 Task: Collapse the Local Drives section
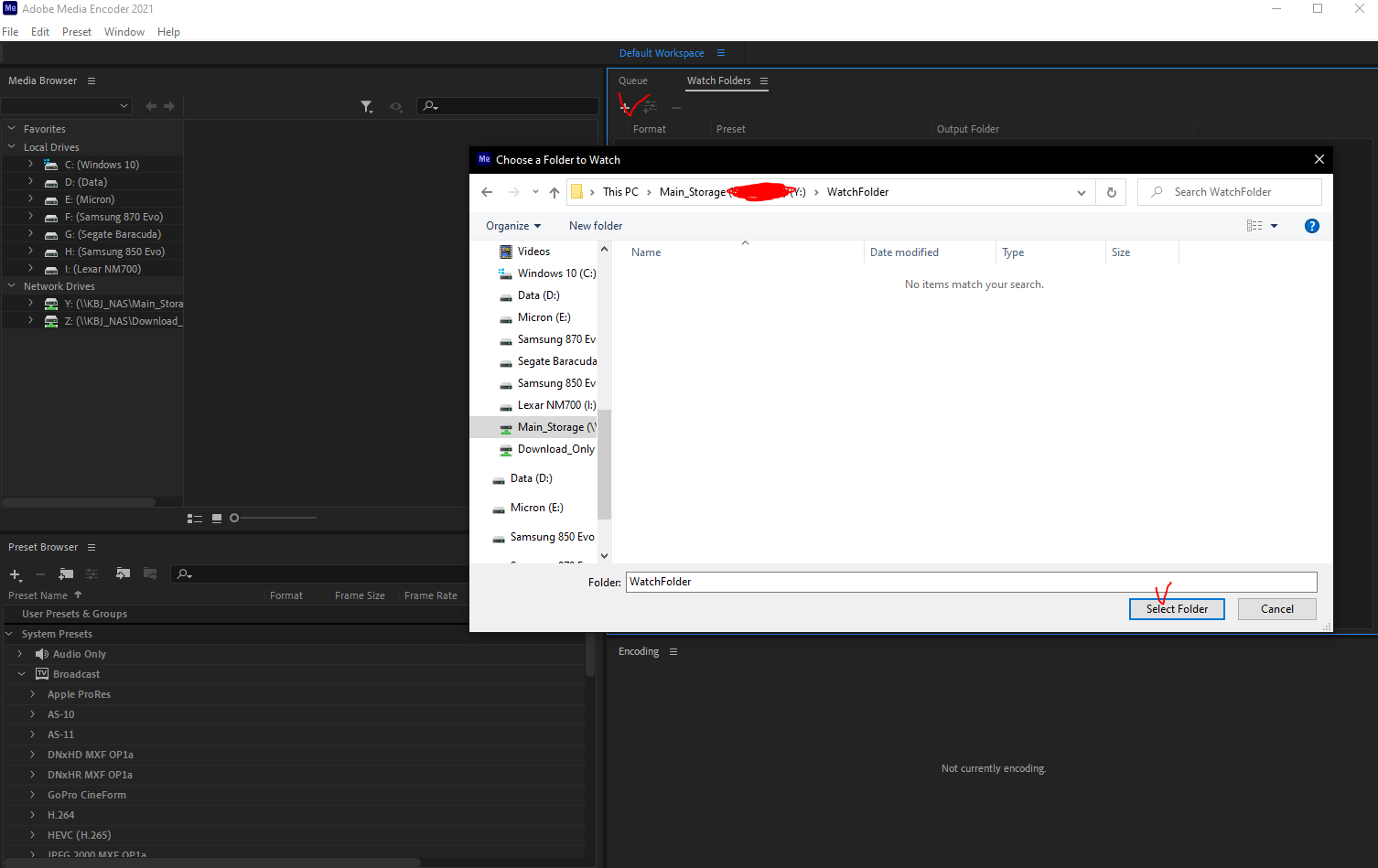[12, 146]
